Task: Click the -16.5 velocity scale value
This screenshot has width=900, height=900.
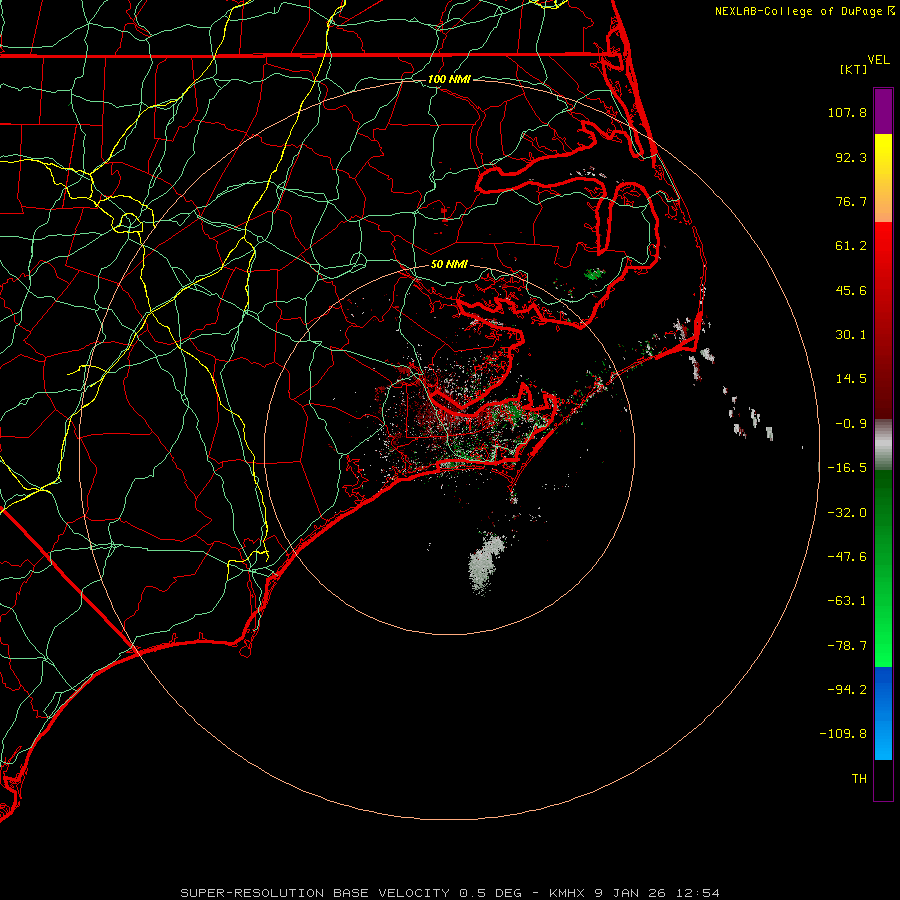Action: tap(847, 468)
